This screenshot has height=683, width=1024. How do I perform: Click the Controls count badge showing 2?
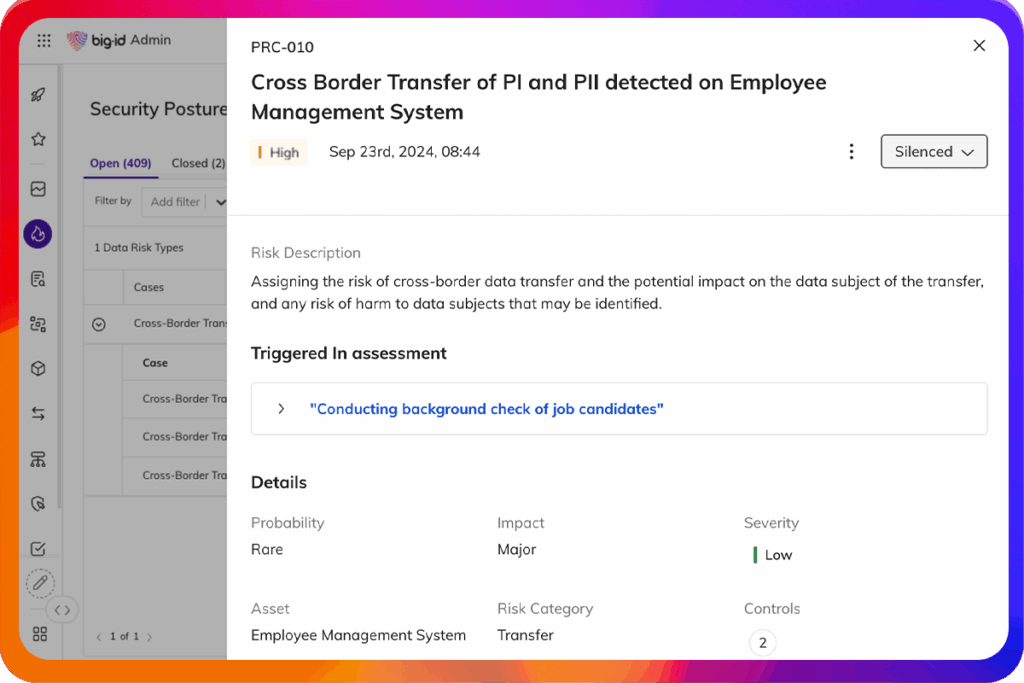coord(762,643)
